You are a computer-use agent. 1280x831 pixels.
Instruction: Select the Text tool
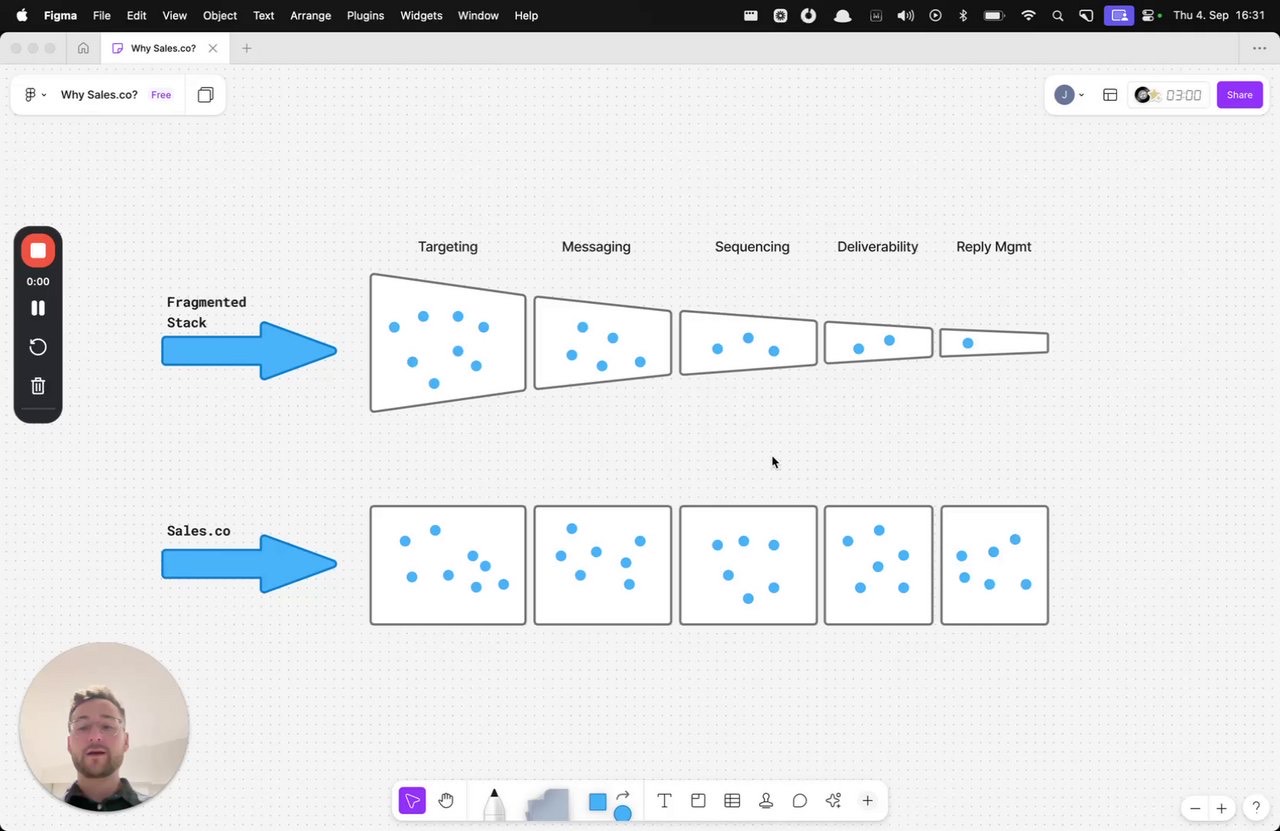click(664, 800)
